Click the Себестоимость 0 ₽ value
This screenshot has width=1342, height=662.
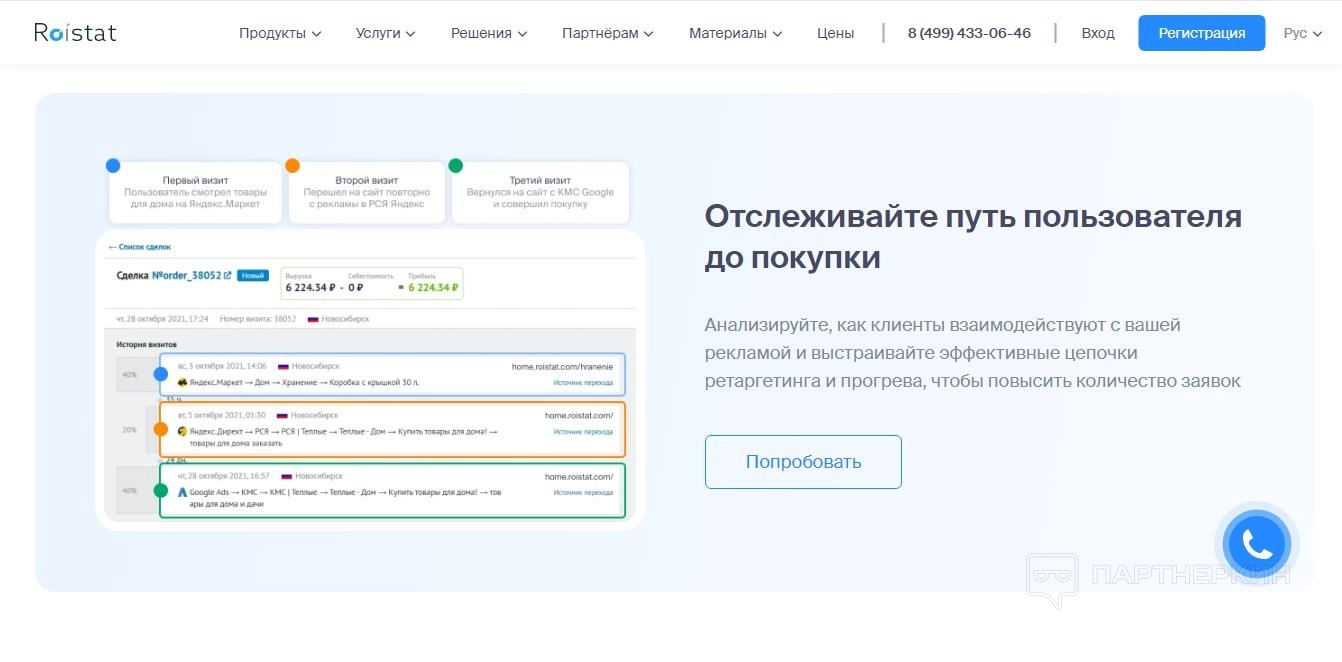coord(356,288)
